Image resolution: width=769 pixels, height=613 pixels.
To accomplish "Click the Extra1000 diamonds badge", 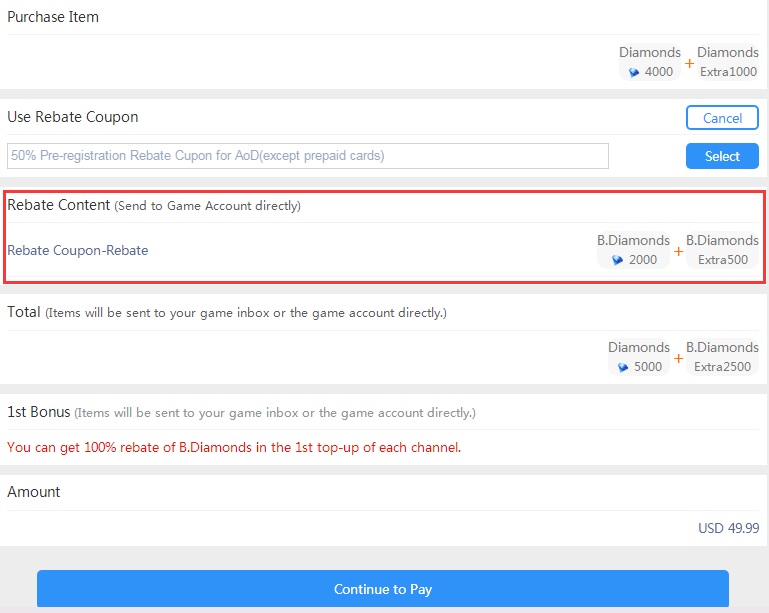I will [x=727, y=72].
